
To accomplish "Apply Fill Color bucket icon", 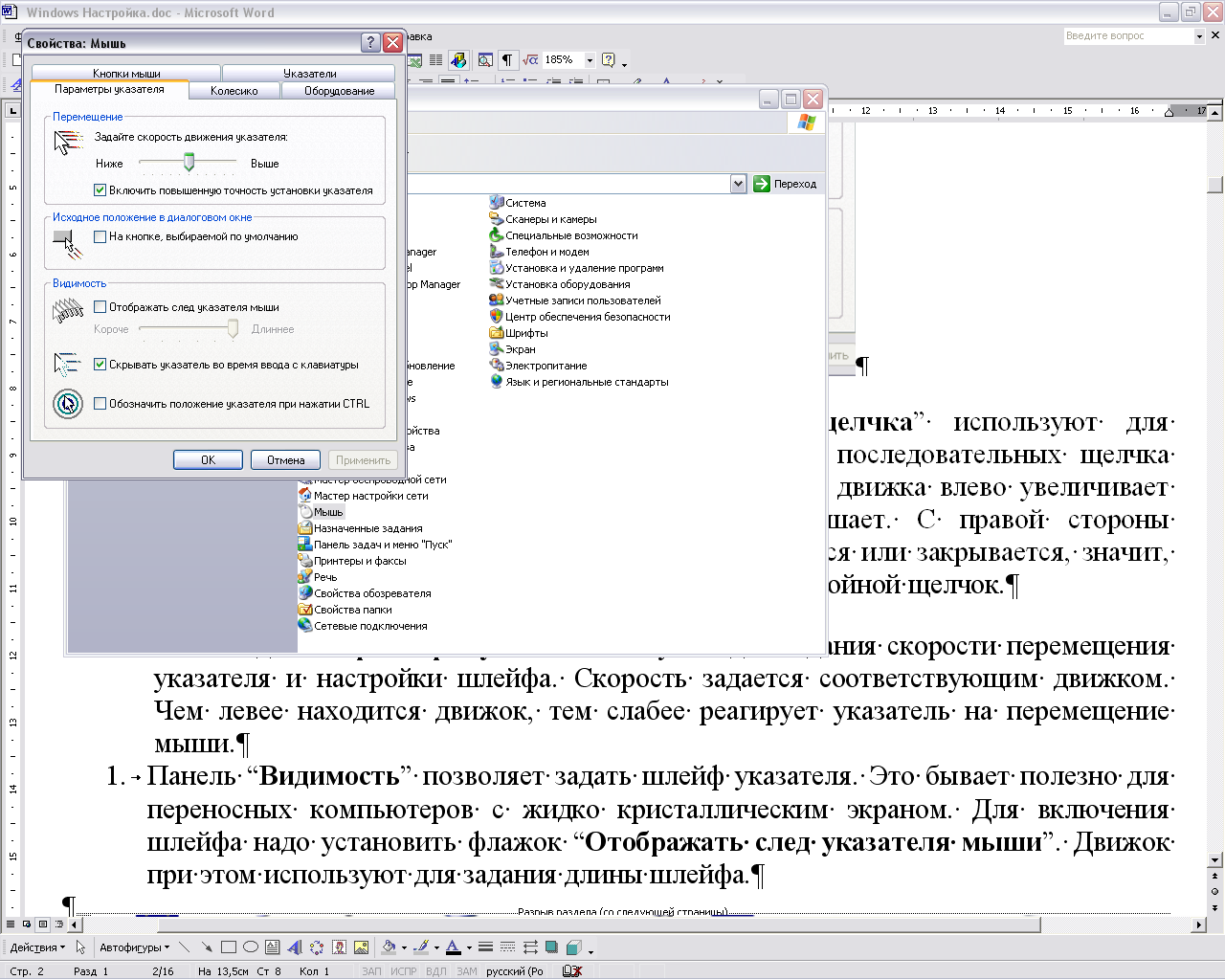I will coord(389,947).
